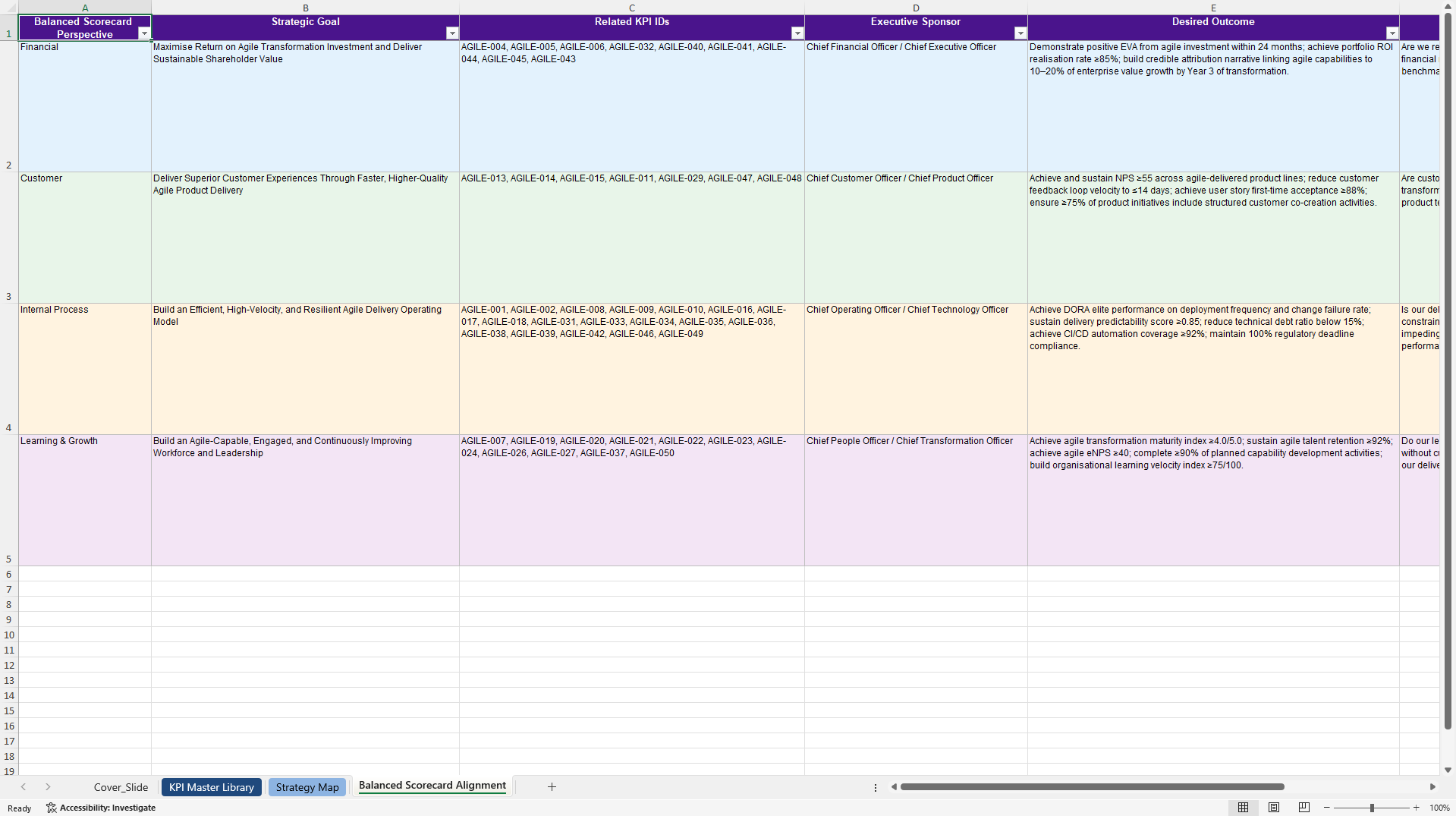This screenshot has width=1456, height=816.
Task: Select cell with Chief Operating Officer sponsor
Action: pos(916,369)
